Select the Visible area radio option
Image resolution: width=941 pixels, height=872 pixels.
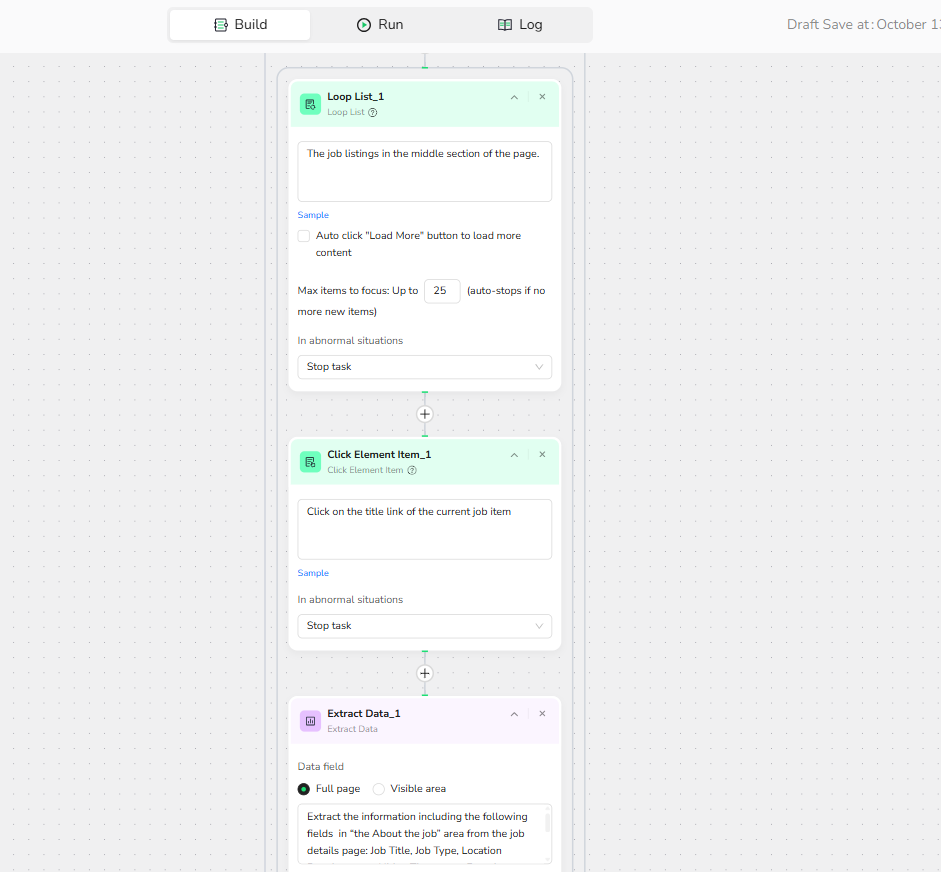(379, 789)
